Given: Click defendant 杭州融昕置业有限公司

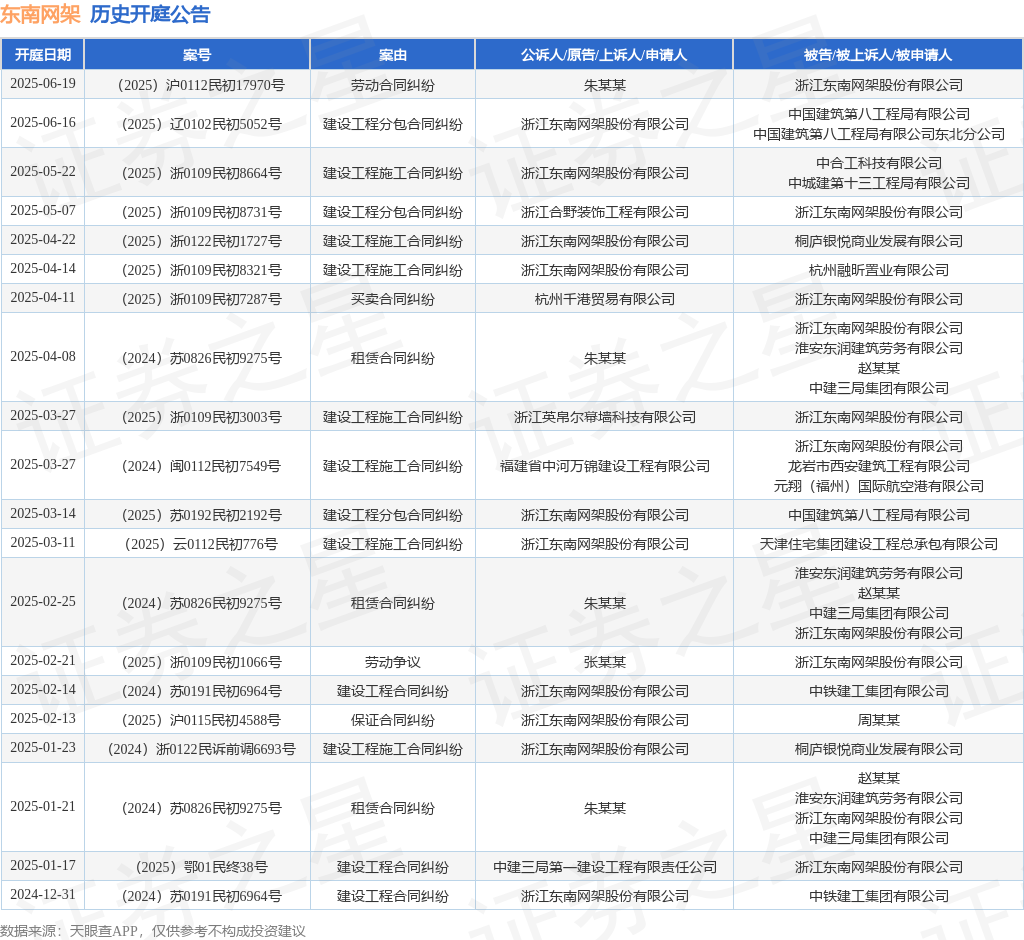Looking at the screenshot, I should (878, 270).
